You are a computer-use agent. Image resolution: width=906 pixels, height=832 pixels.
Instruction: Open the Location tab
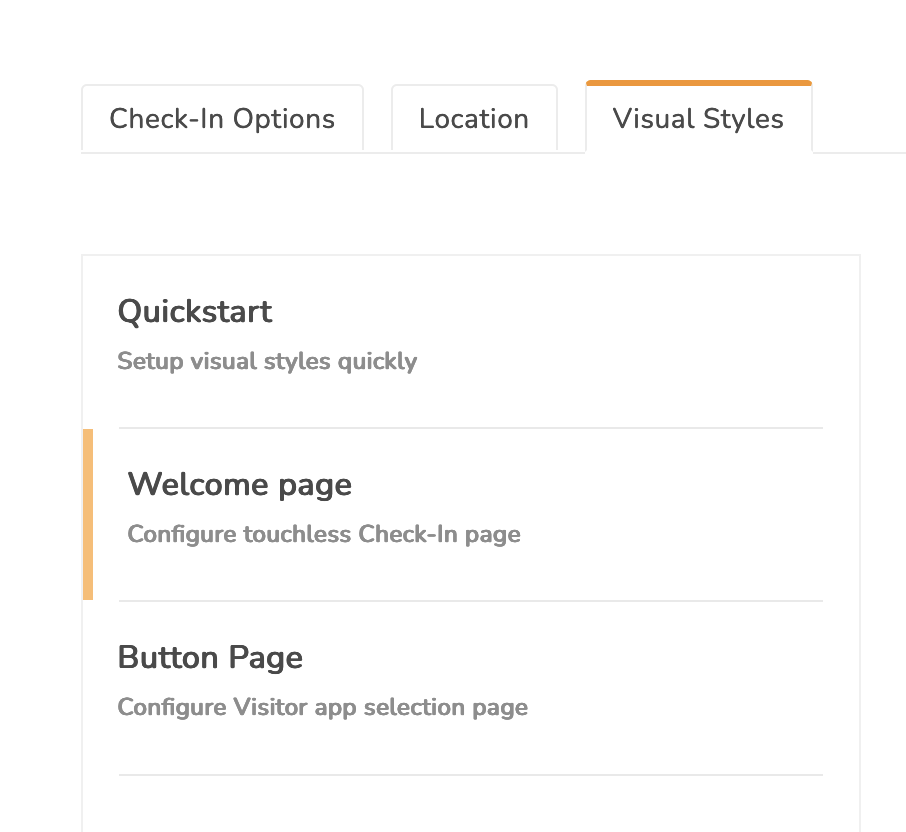tap(474, 118)
